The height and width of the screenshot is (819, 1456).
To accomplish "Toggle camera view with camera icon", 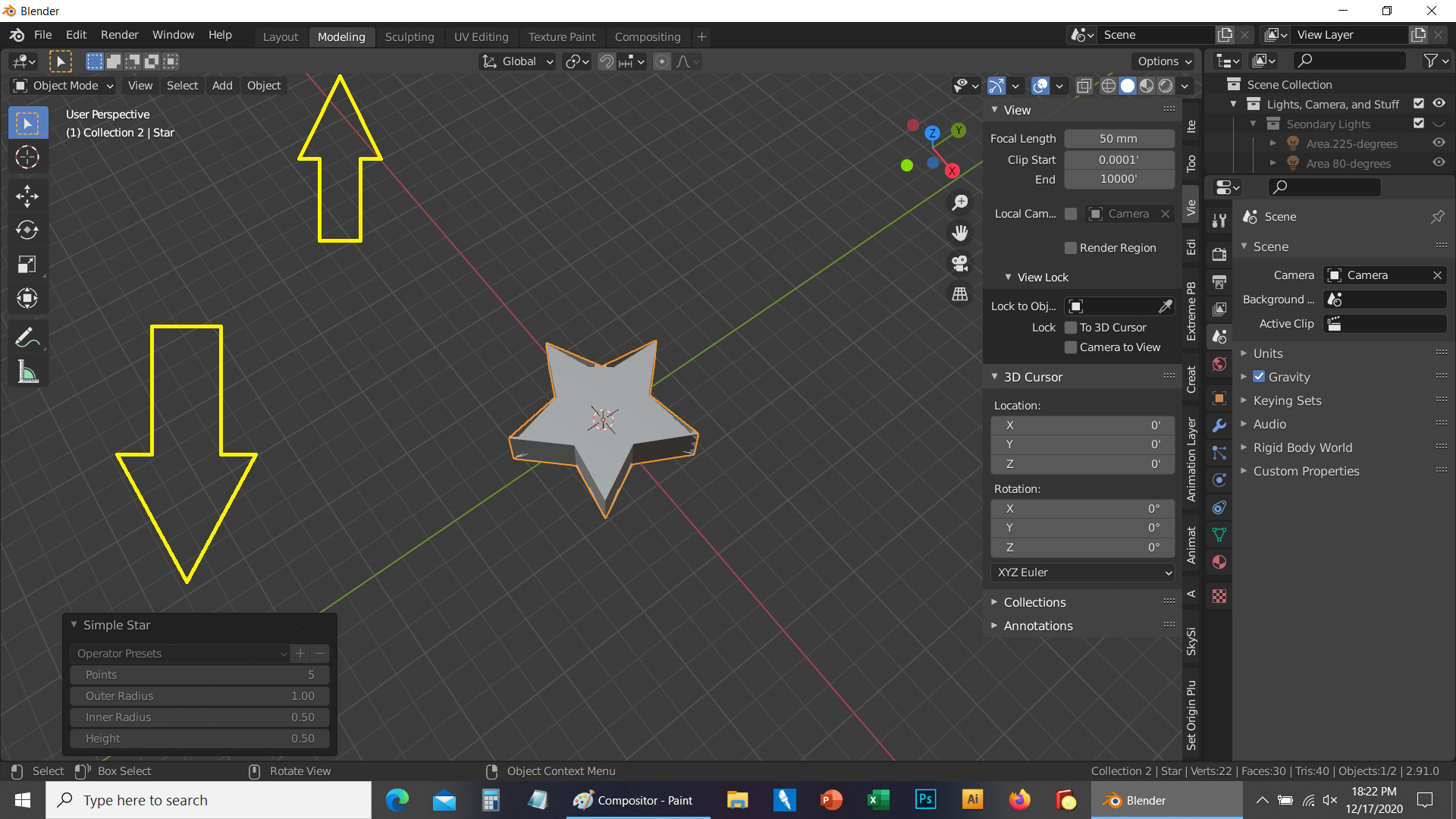I will [x=960, y=263].
